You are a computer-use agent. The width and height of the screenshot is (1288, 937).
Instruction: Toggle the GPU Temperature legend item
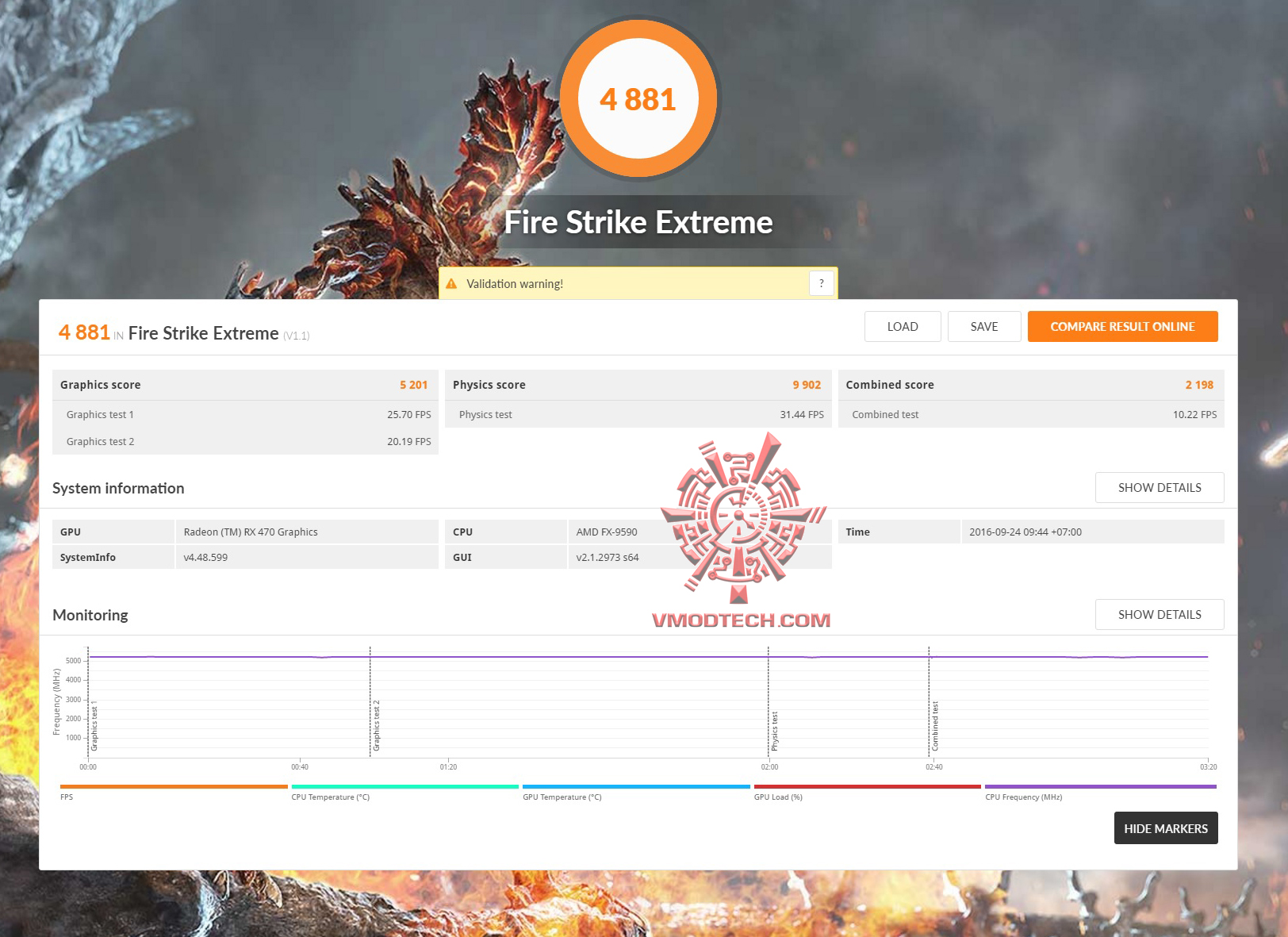pyautogui.click(x=636, y=792)
